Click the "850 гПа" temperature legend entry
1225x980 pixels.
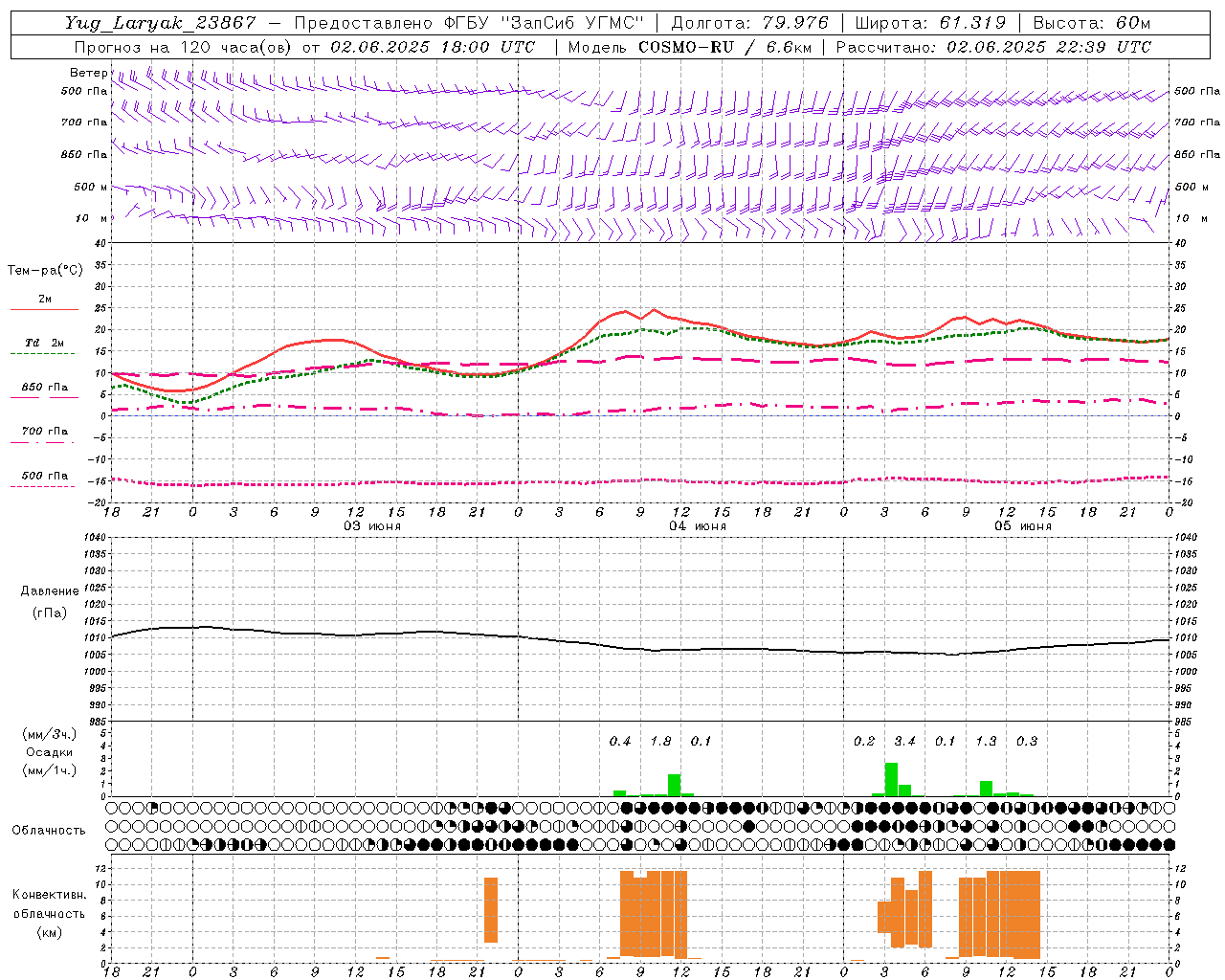[45, 388]
